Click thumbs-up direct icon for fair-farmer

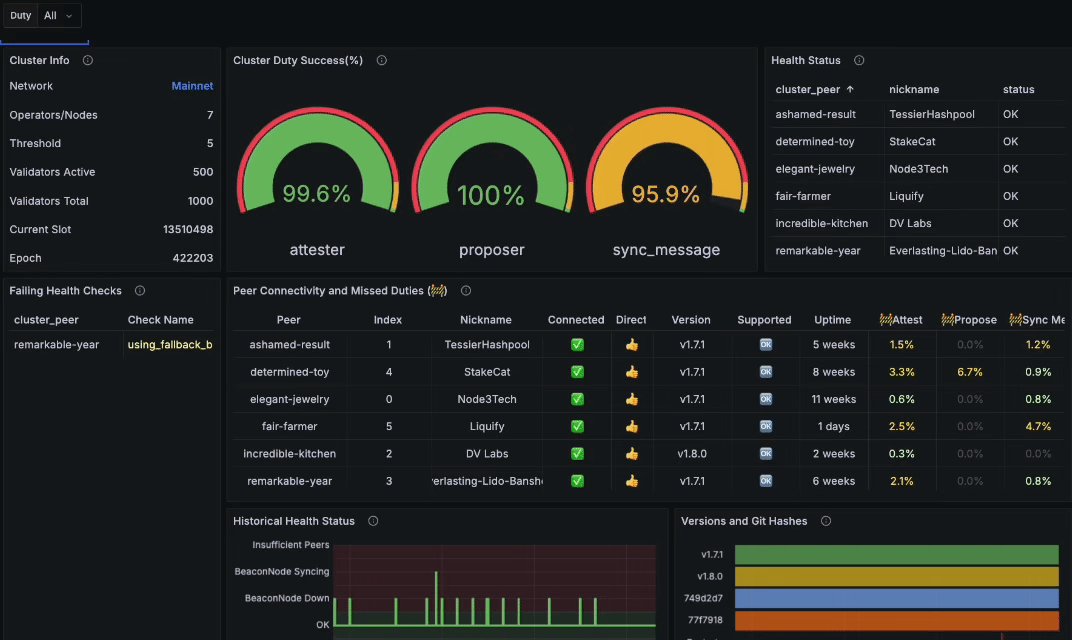point(632,427)
